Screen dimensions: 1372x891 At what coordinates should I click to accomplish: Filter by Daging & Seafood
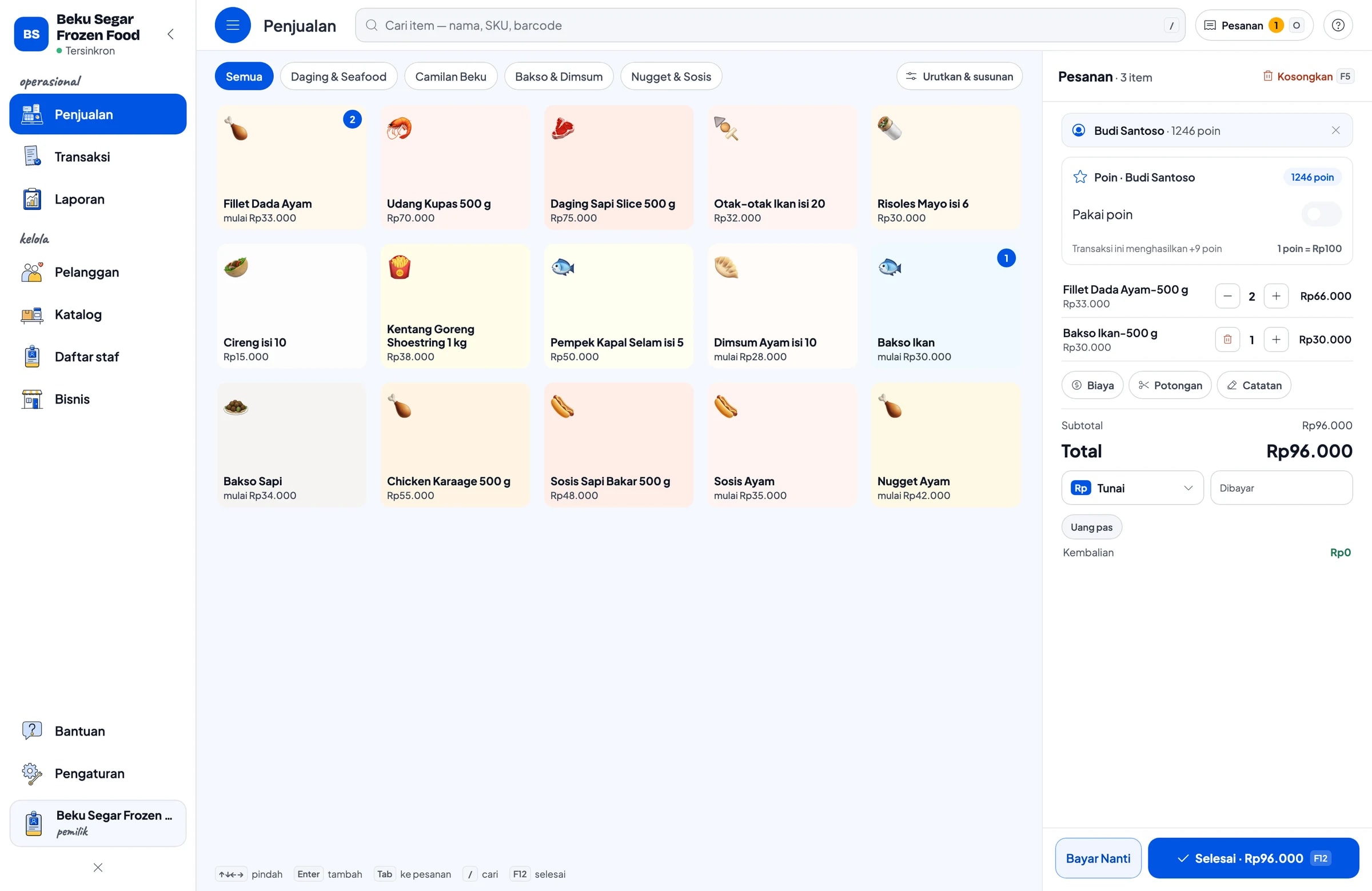(338, 76)
